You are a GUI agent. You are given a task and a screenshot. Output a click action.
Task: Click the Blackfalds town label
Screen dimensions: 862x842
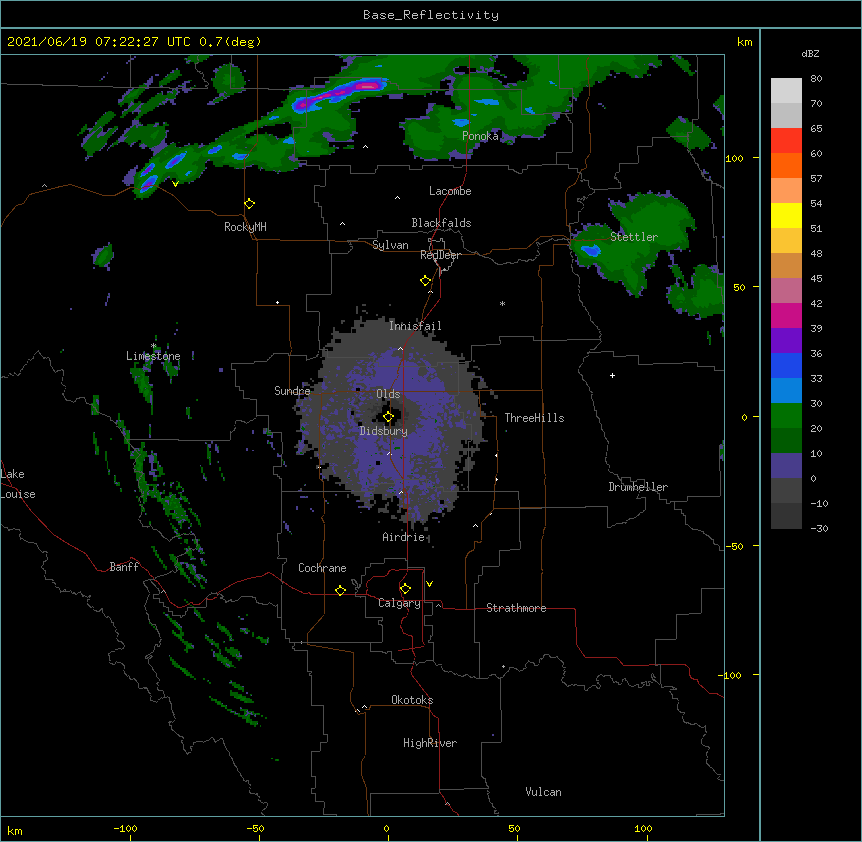[x=441, y=223]
